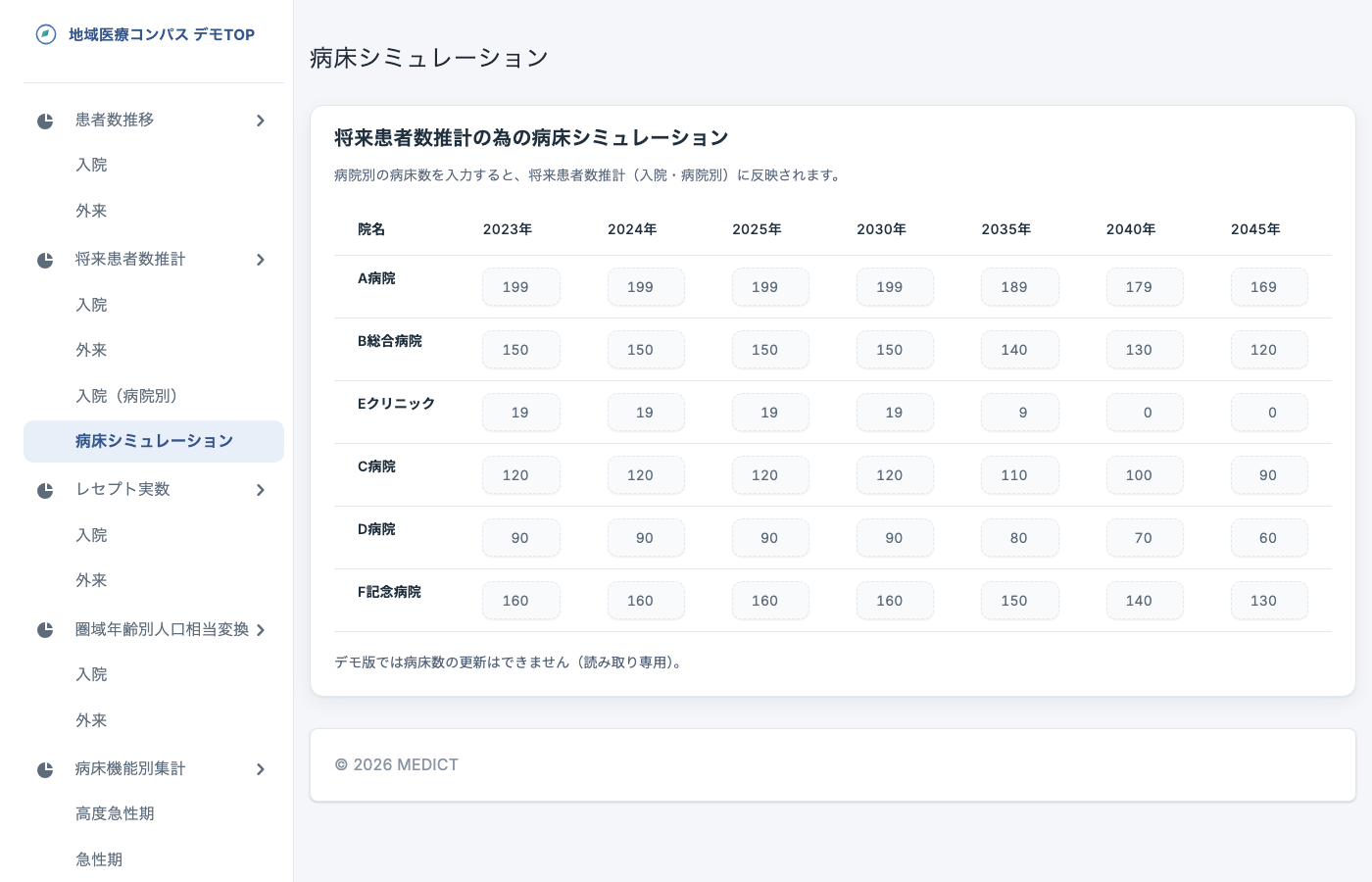This screenshot has width=1372, height=882.
Task: Click C病院 2025年 bed field
Action: 770,475
